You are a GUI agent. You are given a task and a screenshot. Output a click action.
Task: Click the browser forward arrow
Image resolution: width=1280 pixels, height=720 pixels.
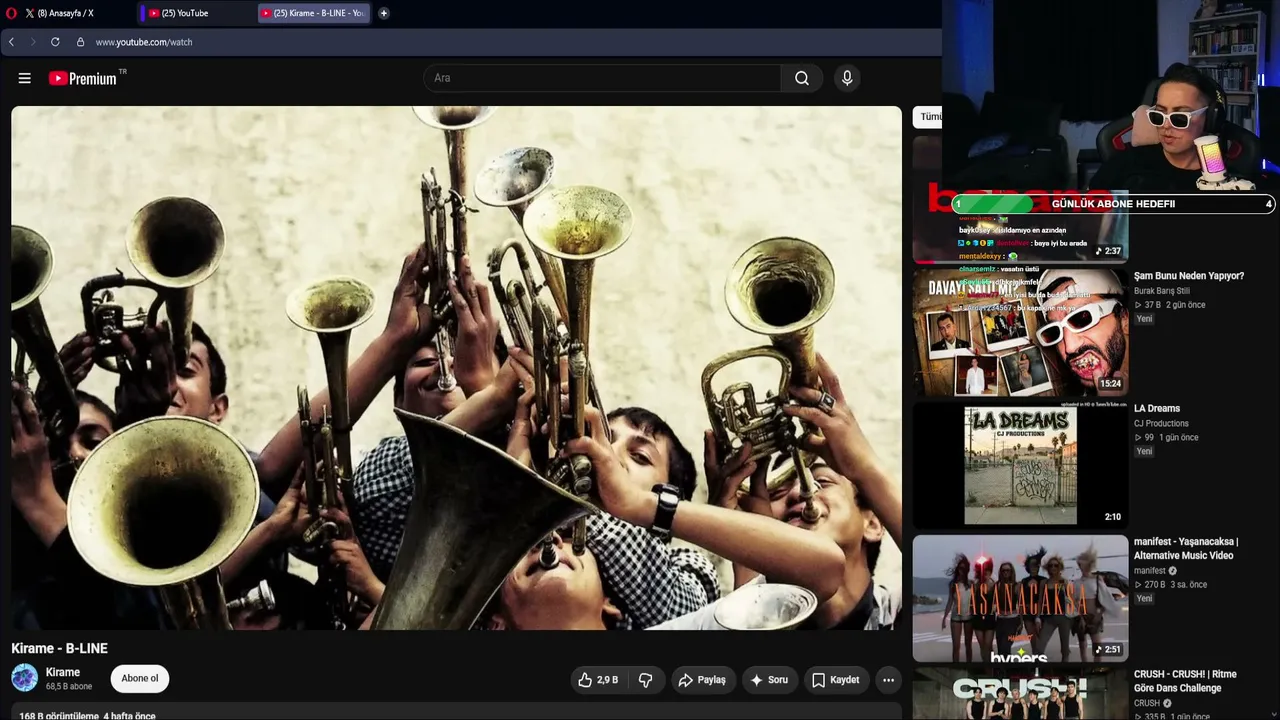32,42
